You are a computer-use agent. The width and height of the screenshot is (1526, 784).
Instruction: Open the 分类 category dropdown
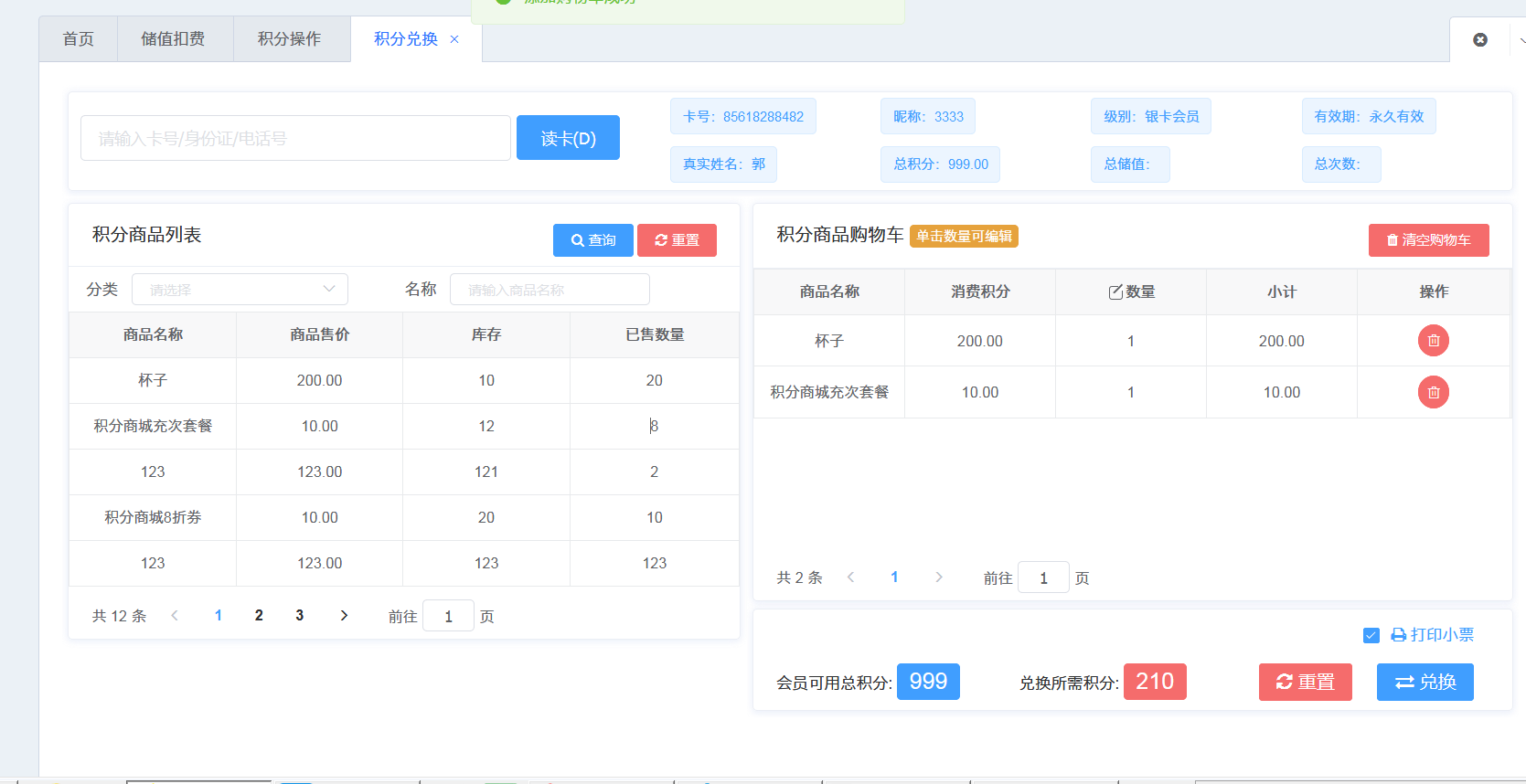pyautogui.click(x=240, y=290)
